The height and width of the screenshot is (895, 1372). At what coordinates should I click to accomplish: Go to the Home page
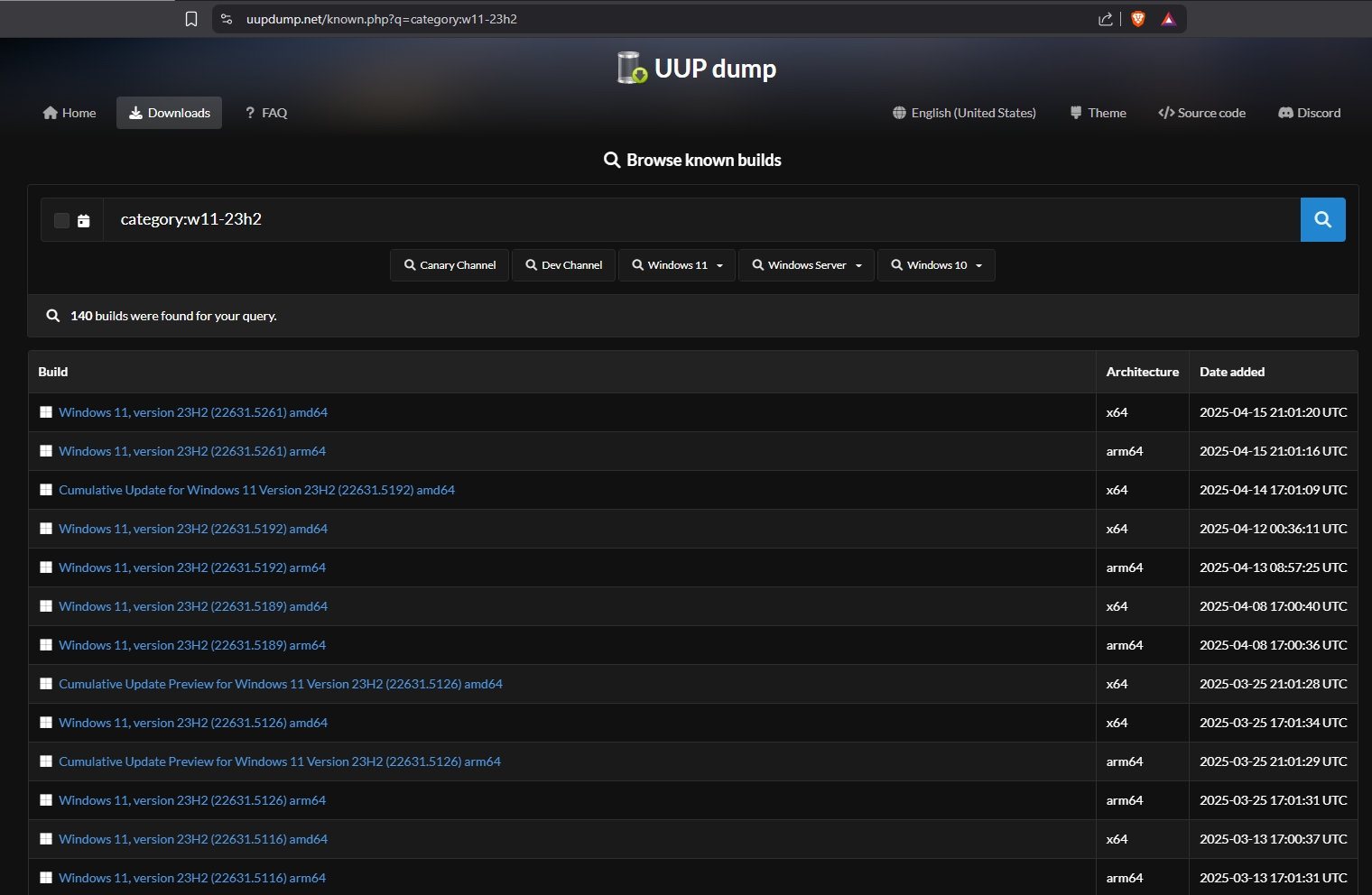pyautogui.click(x=70, y=113)
